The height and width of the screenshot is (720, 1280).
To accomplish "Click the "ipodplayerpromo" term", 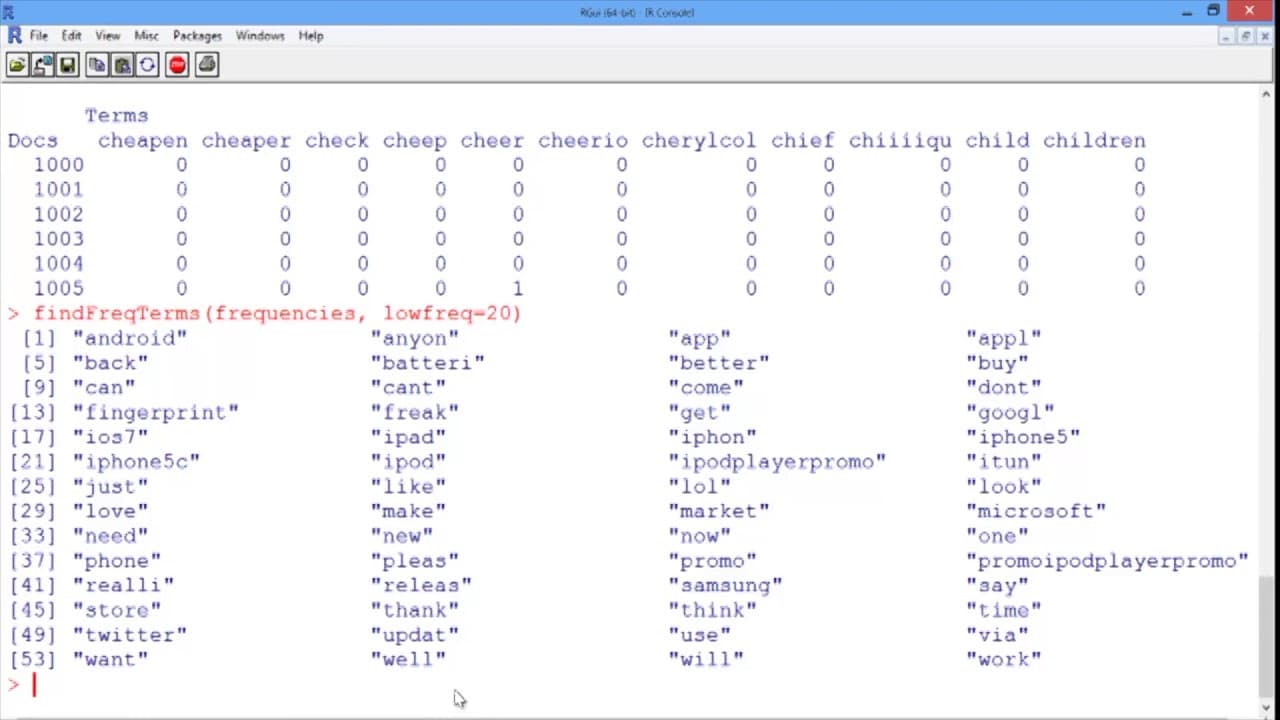I will pos(777,462).
